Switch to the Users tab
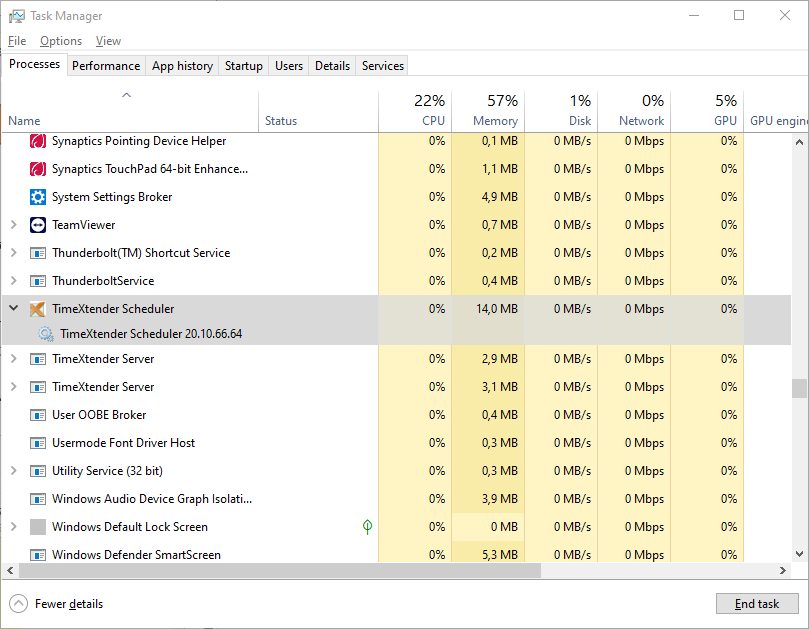This screenshot has width=809, height=629. 289,66
